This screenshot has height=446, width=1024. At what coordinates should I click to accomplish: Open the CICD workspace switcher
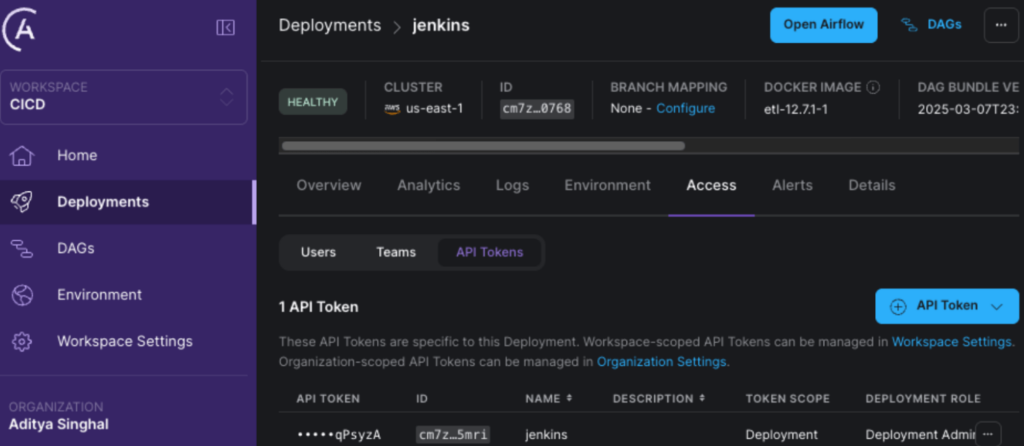click(124, 97)
